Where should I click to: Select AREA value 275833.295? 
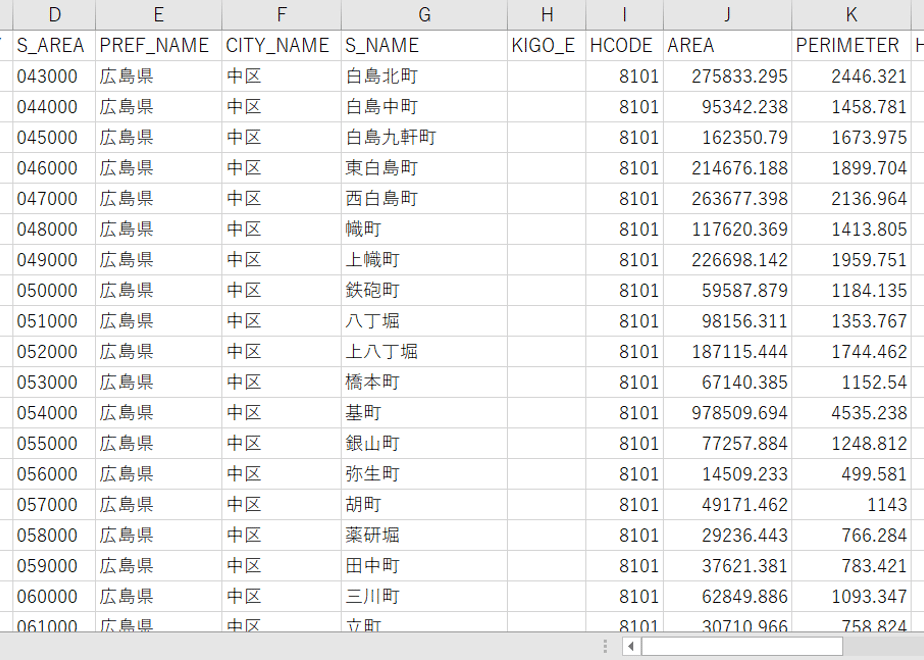(x=728, y=76)
